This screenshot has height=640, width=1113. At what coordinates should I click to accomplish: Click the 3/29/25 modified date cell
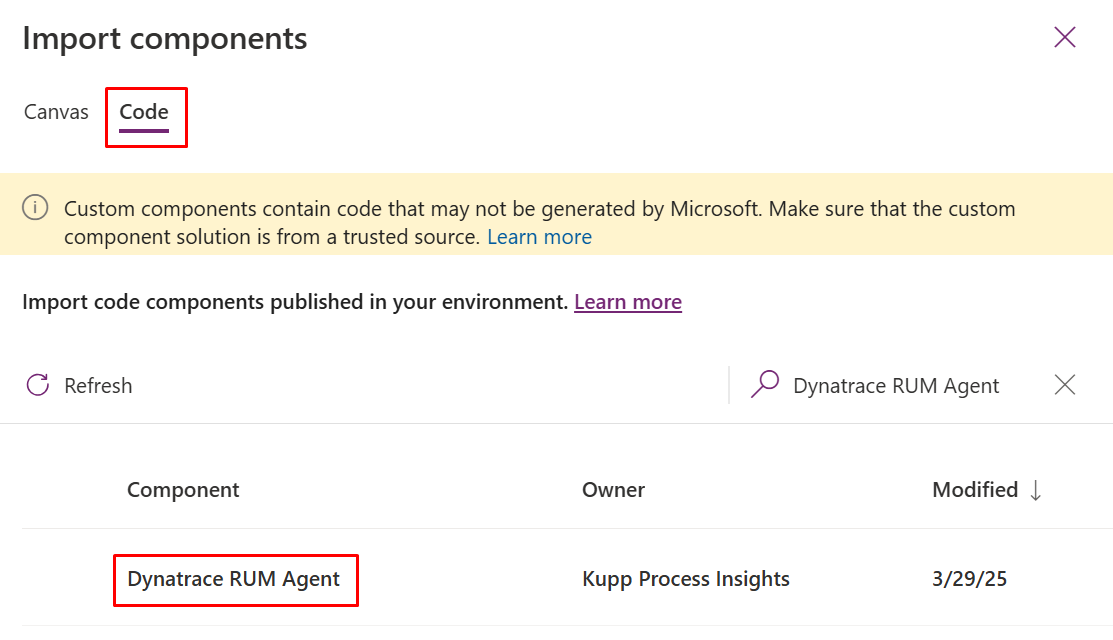coord(969,579)
